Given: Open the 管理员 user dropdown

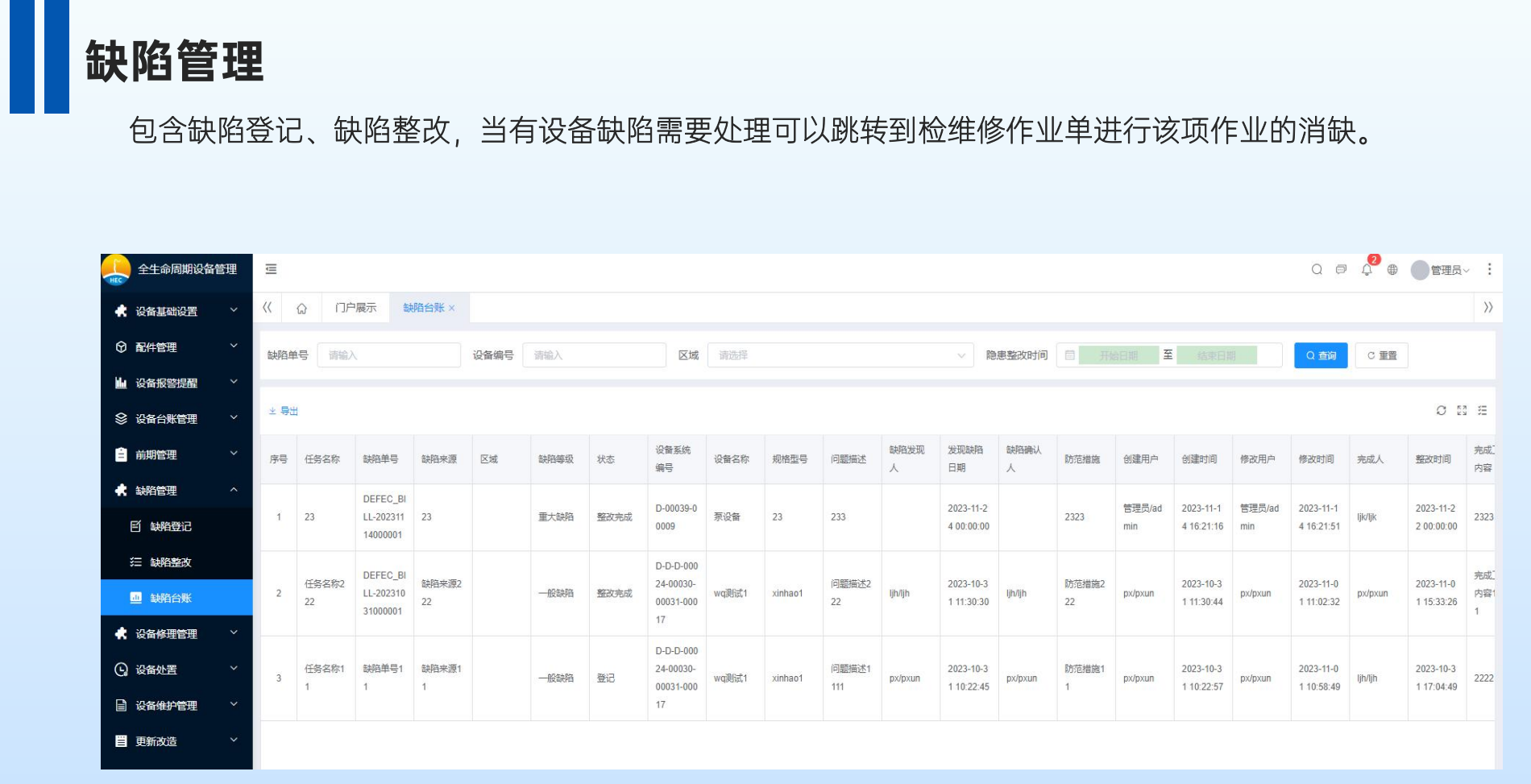Looking at the screenshot, I should pyautogui.click(x=1441, y=270).
